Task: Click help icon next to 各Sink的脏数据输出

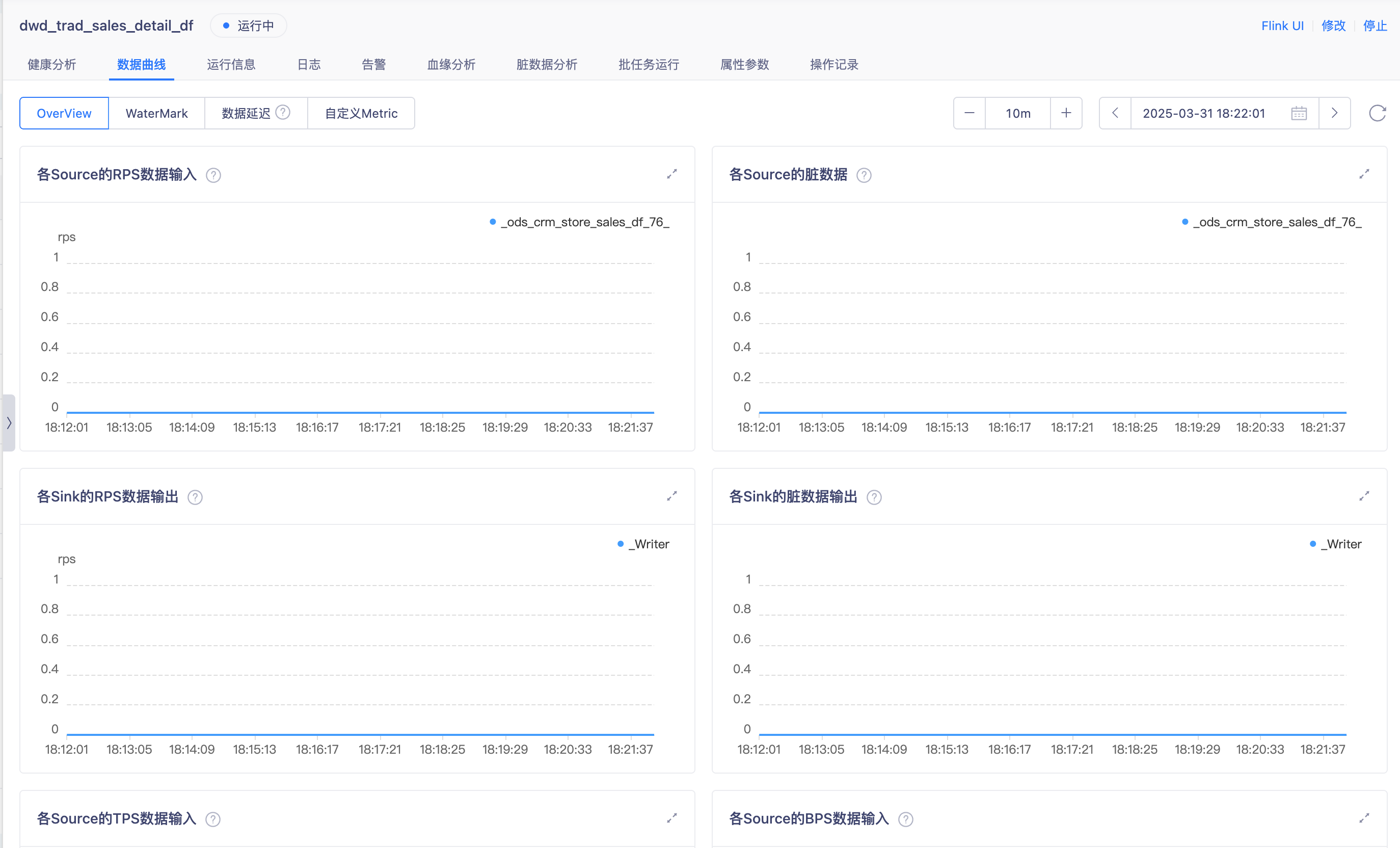Action: pos(874,497)
